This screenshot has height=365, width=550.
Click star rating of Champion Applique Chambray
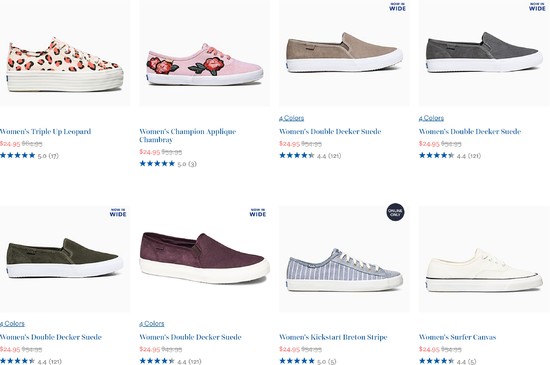tap(157, 163)
